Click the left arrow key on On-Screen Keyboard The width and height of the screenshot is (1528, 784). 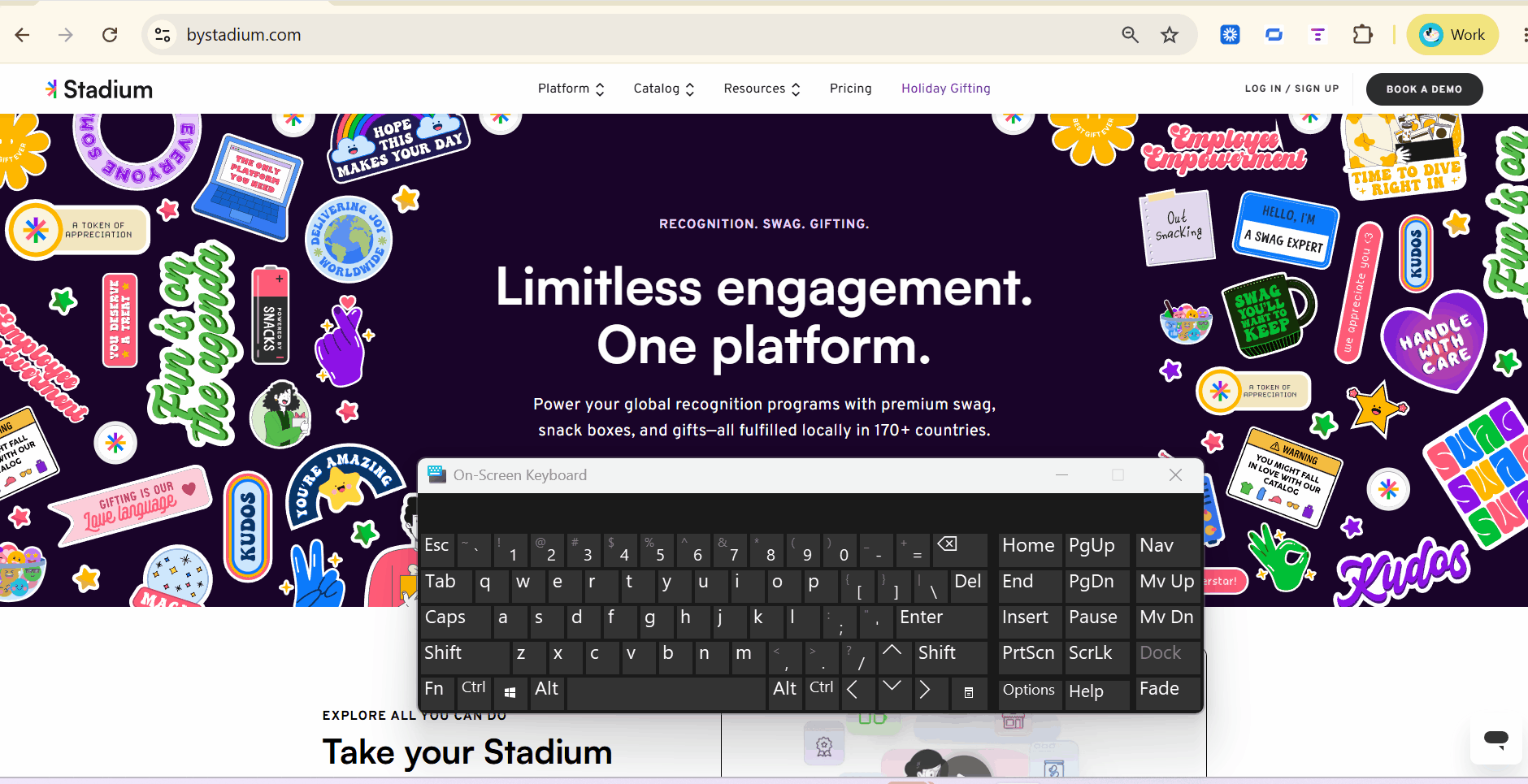click(x=857, y=693)
